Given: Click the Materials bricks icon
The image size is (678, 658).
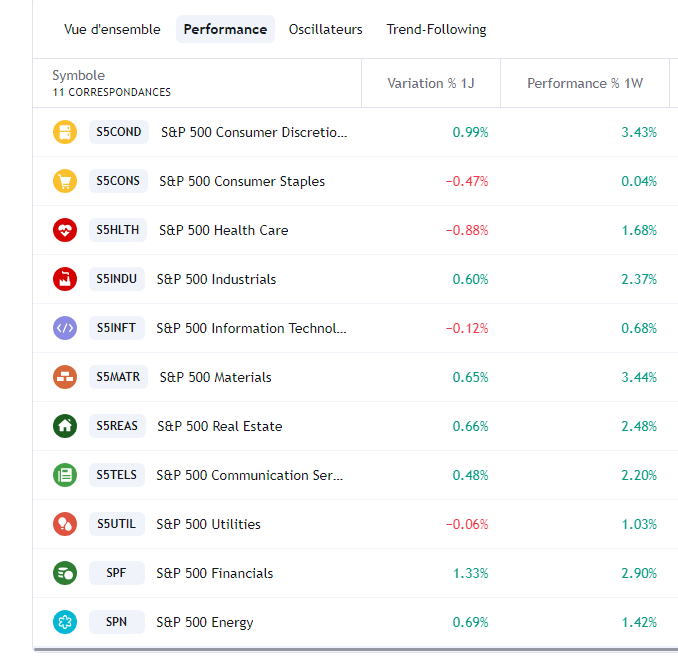Looking at the screenshot, I should pos(64,377).
